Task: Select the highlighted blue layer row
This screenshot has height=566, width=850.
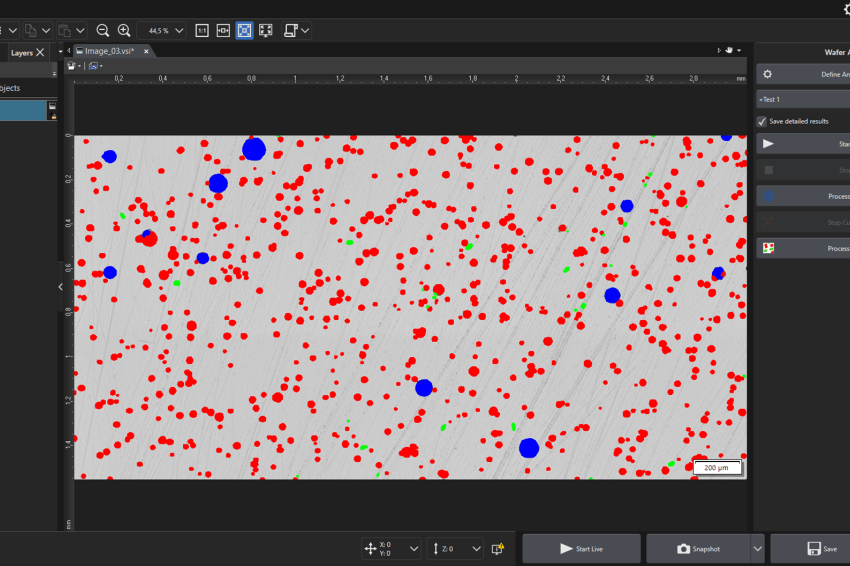Action: [23, 111]
